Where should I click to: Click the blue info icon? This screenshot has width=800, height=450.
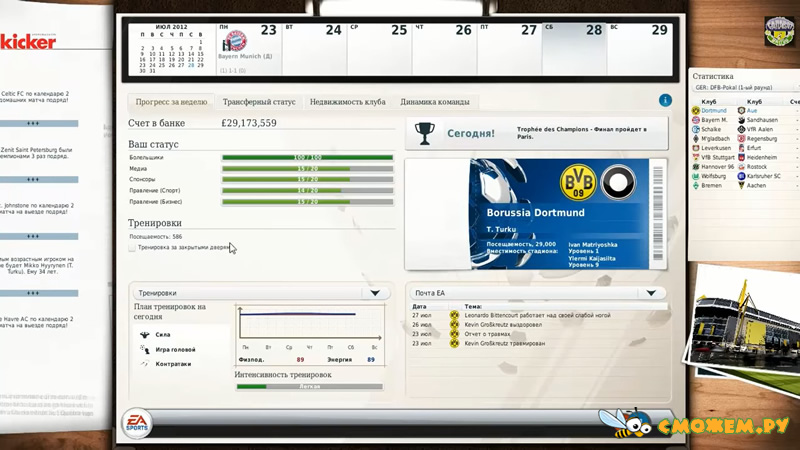pos(665,101)
